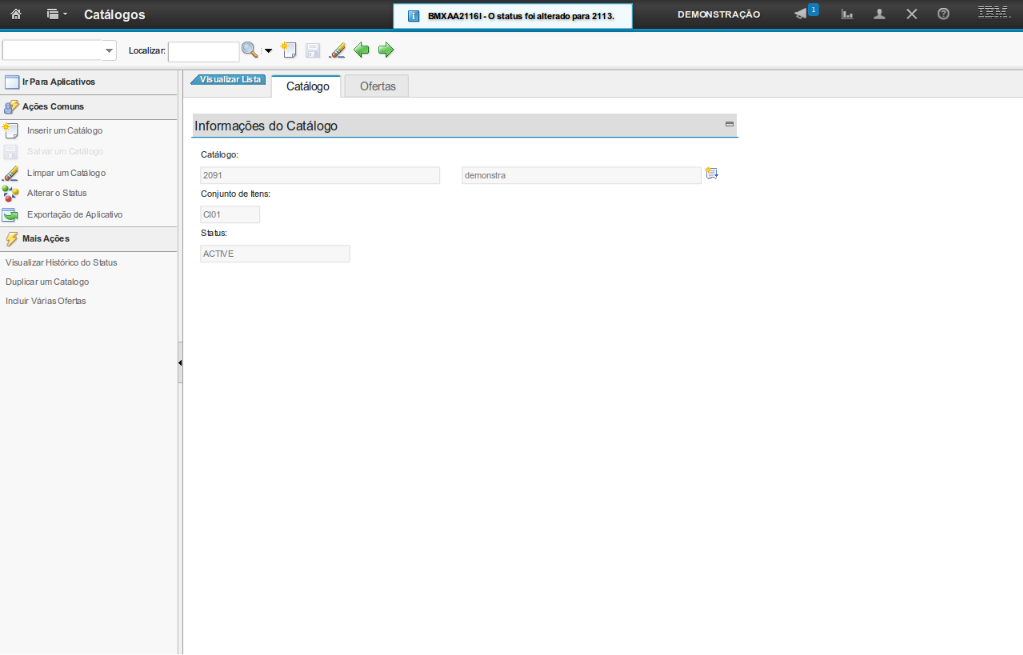
Task: Click the search magnifier icon
Action: click(250, 50)
